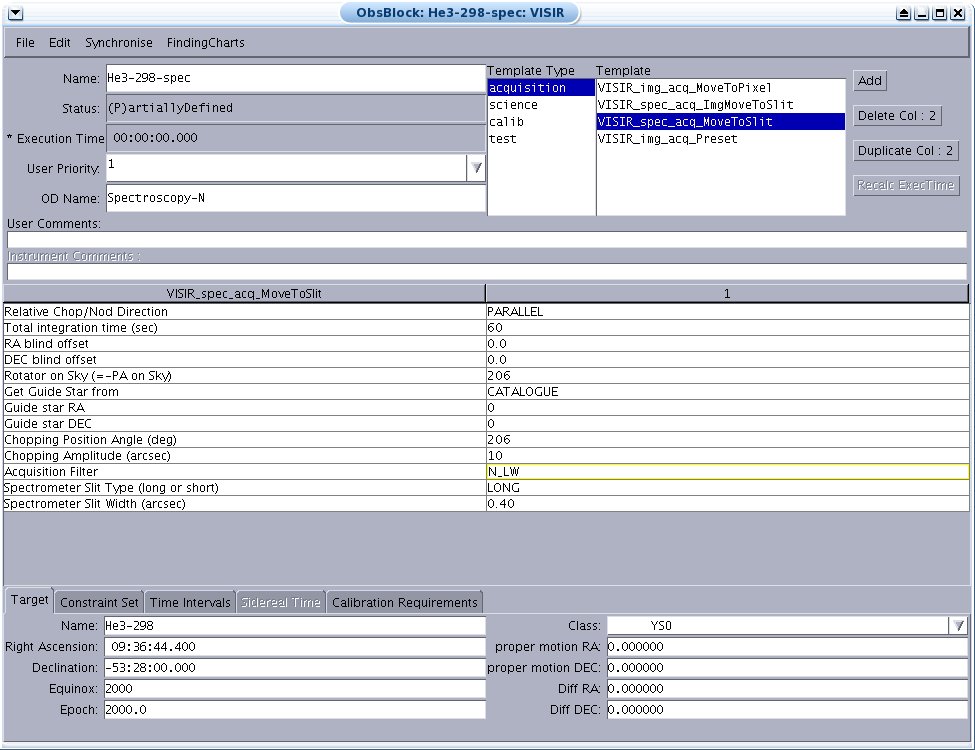Click the Recalc ExecTime button
975x750 pixels.
point(906,185)
